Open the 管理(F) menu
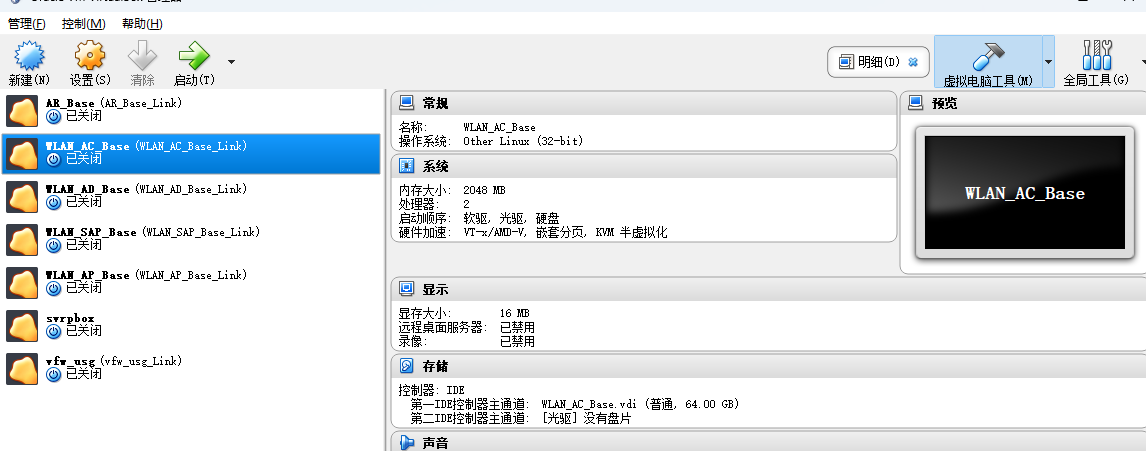 point(27,24)
